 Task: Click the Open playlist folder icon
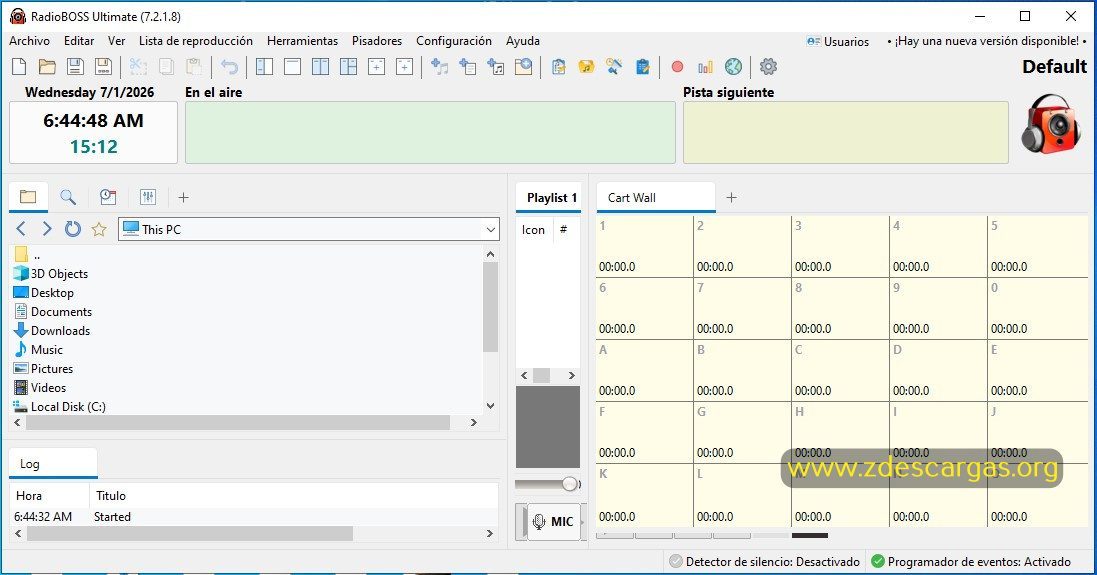[x=48, y=66]
